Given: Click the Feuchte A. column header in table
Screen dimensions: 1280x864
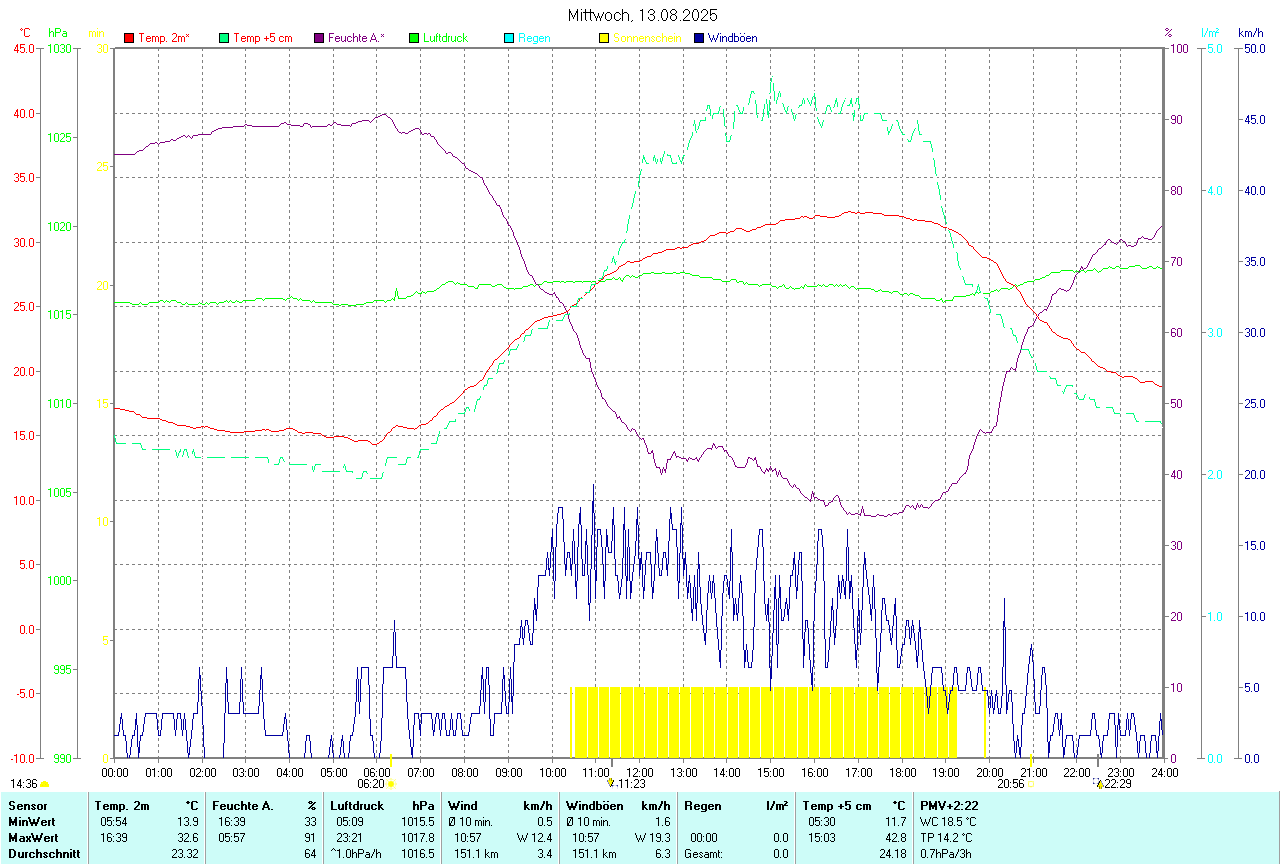Looking at the screenshot, I should (242, 805).
